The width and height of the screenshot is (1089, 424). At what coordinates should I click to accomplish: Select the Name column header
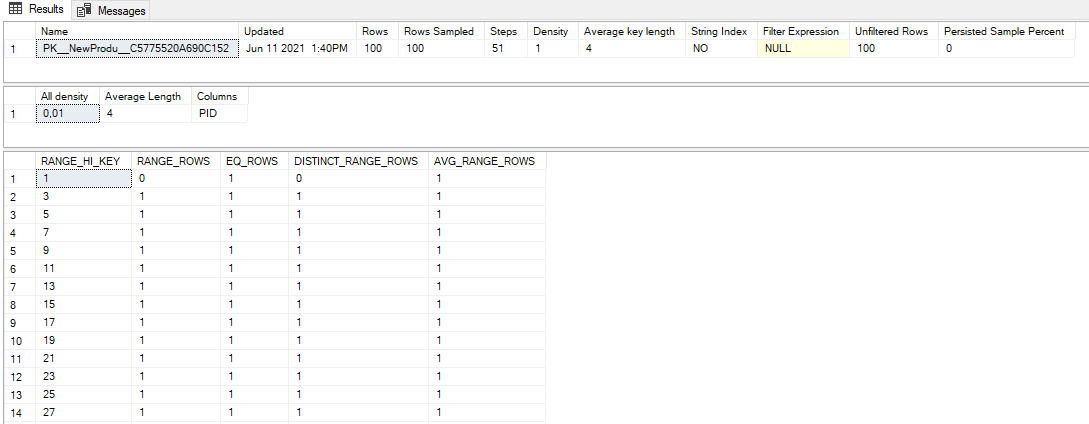54,32
